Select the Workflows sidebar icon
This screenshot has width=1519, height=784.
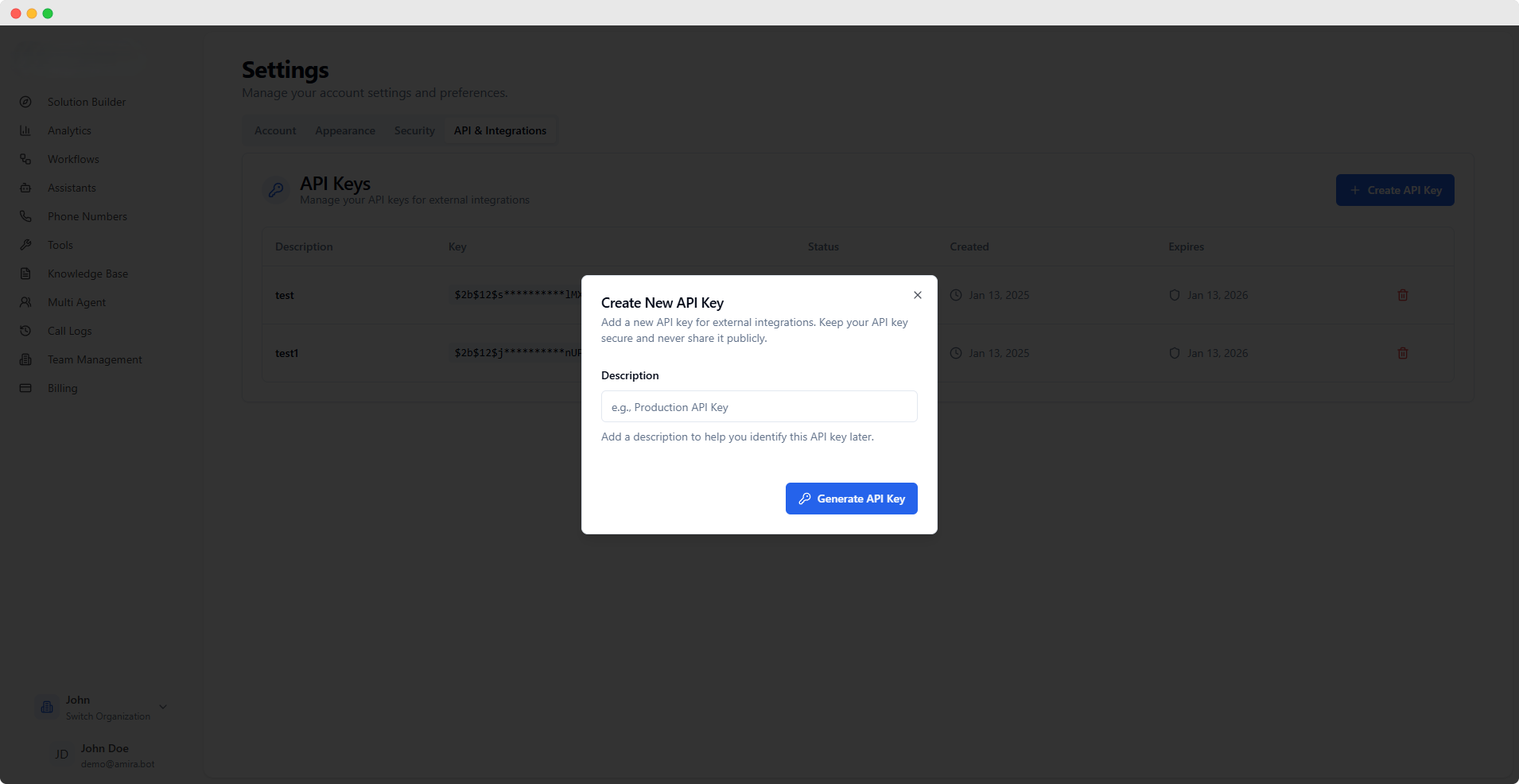[x=25, y=158]
